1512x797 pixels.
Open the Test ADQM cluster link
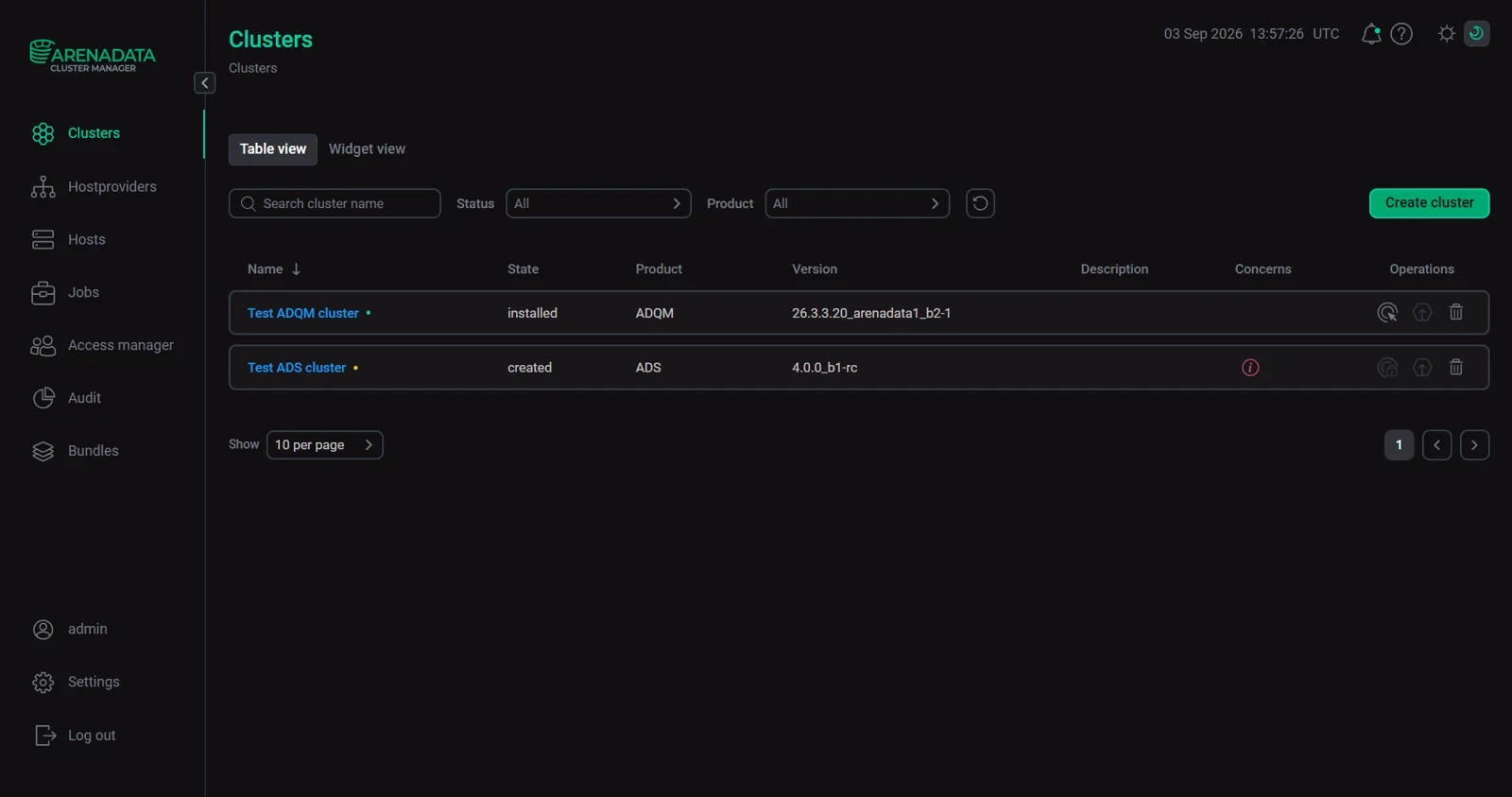pos(302,313)
